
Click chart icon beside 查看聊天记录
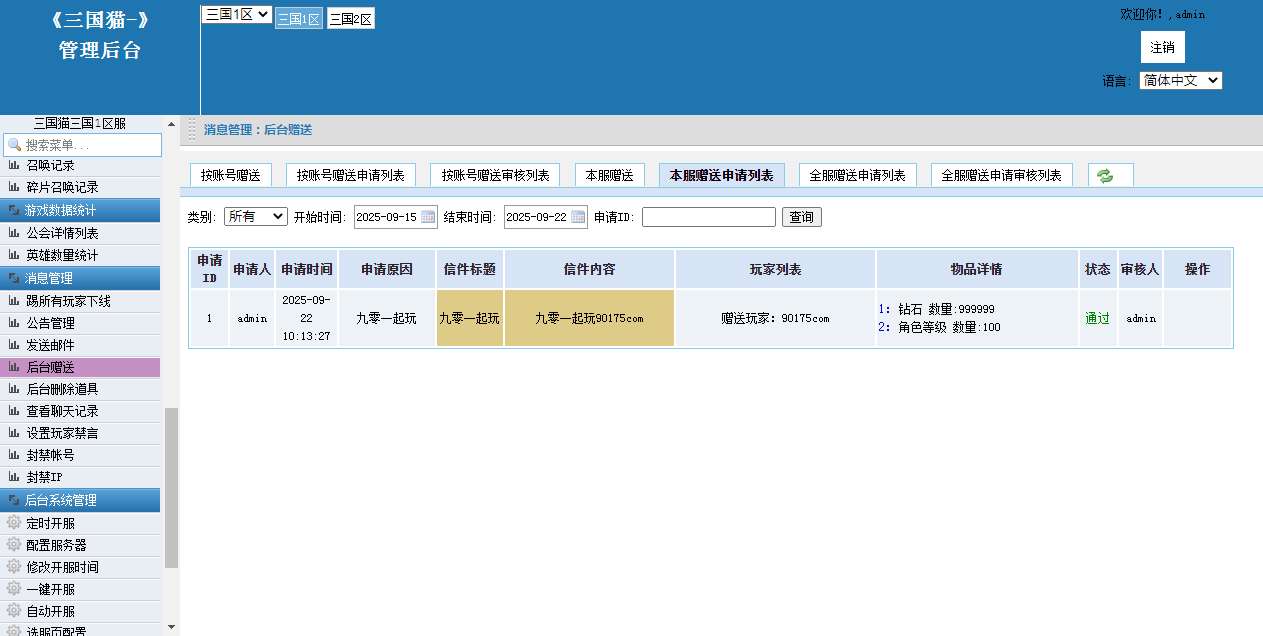14,411
